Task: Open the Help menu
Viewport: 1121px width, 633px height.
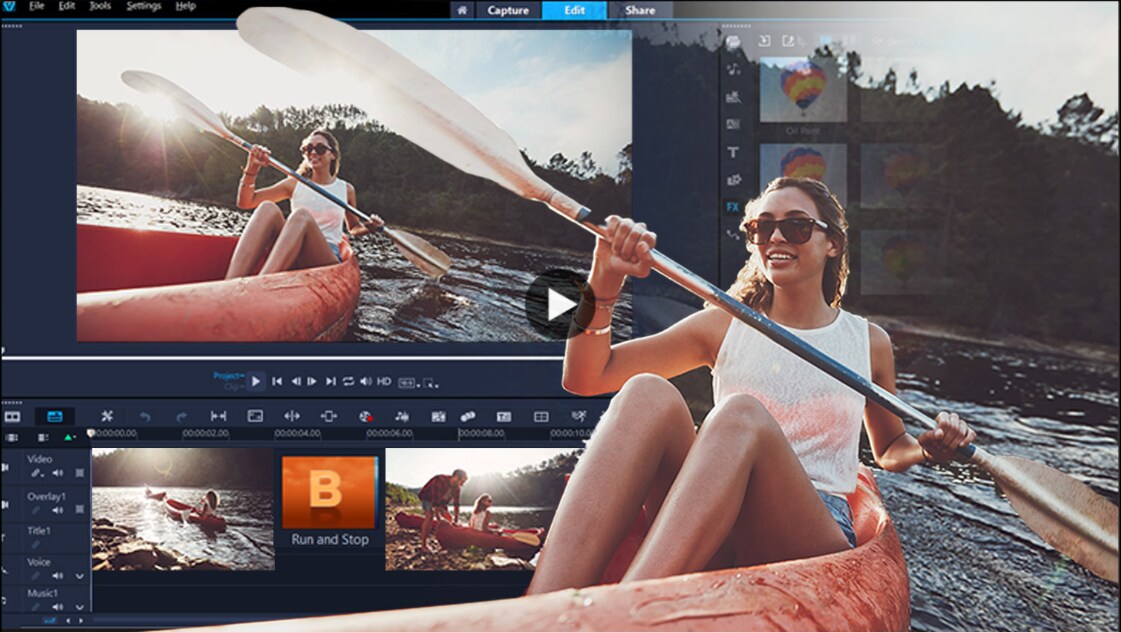Action: click(x=186, y=6)
